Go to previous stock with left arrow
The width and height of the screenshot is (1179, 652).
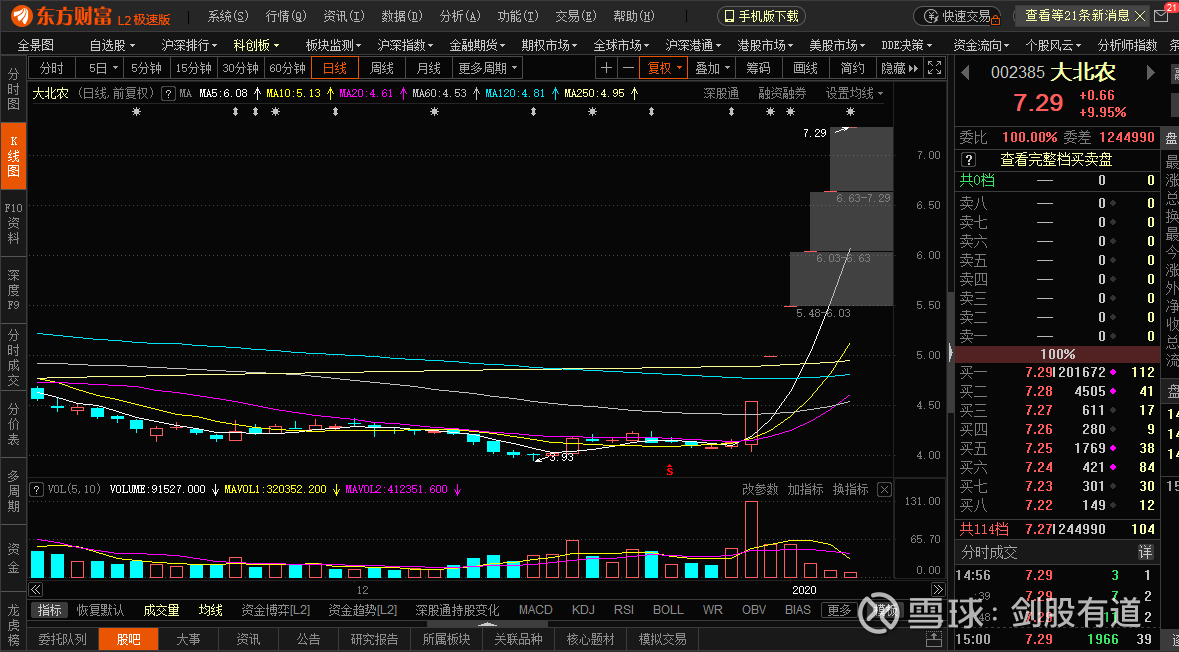pyautogui.click(x=965, y=73)
